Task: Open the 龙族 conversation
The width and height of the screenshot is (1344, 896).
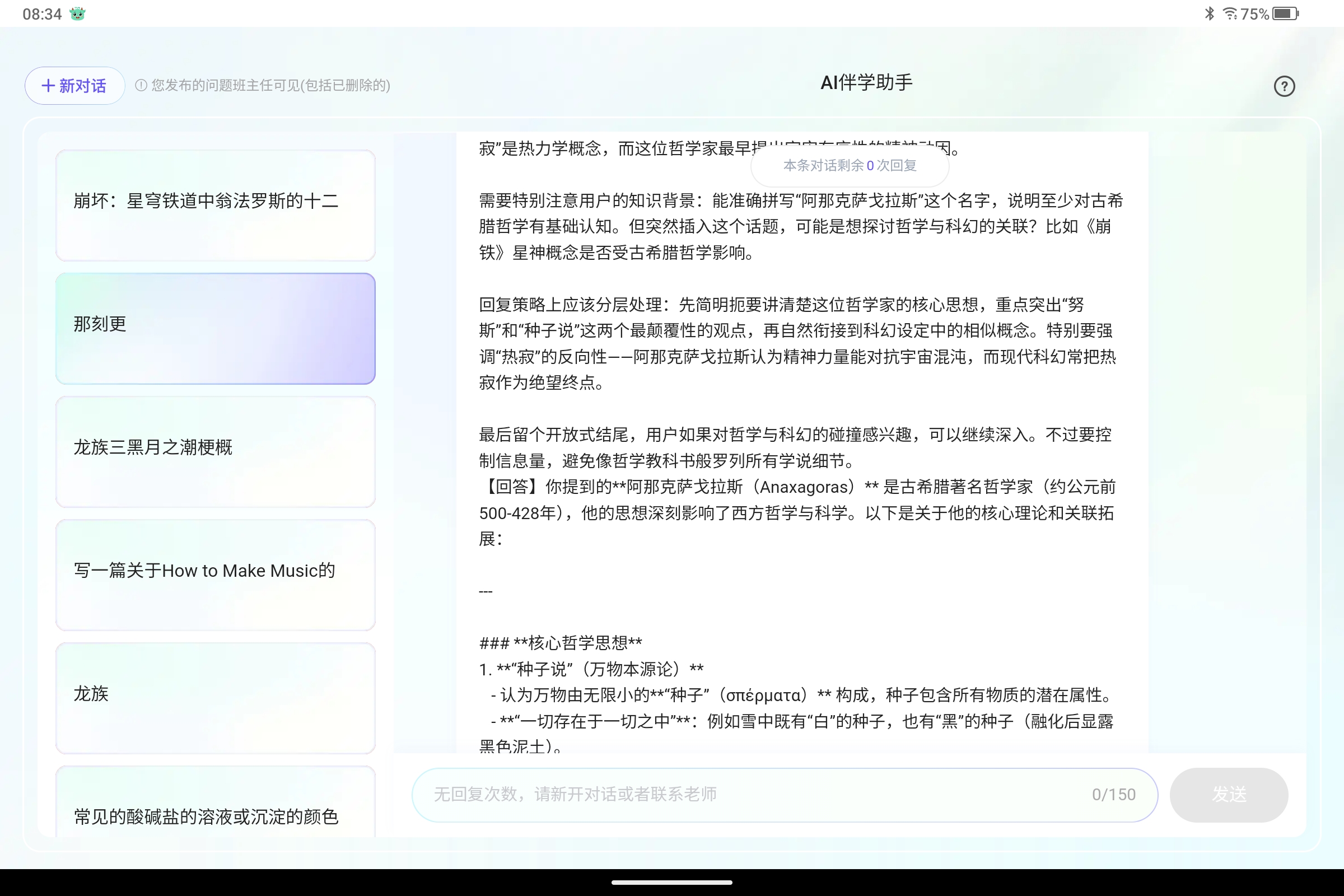Action: (216, 698)
